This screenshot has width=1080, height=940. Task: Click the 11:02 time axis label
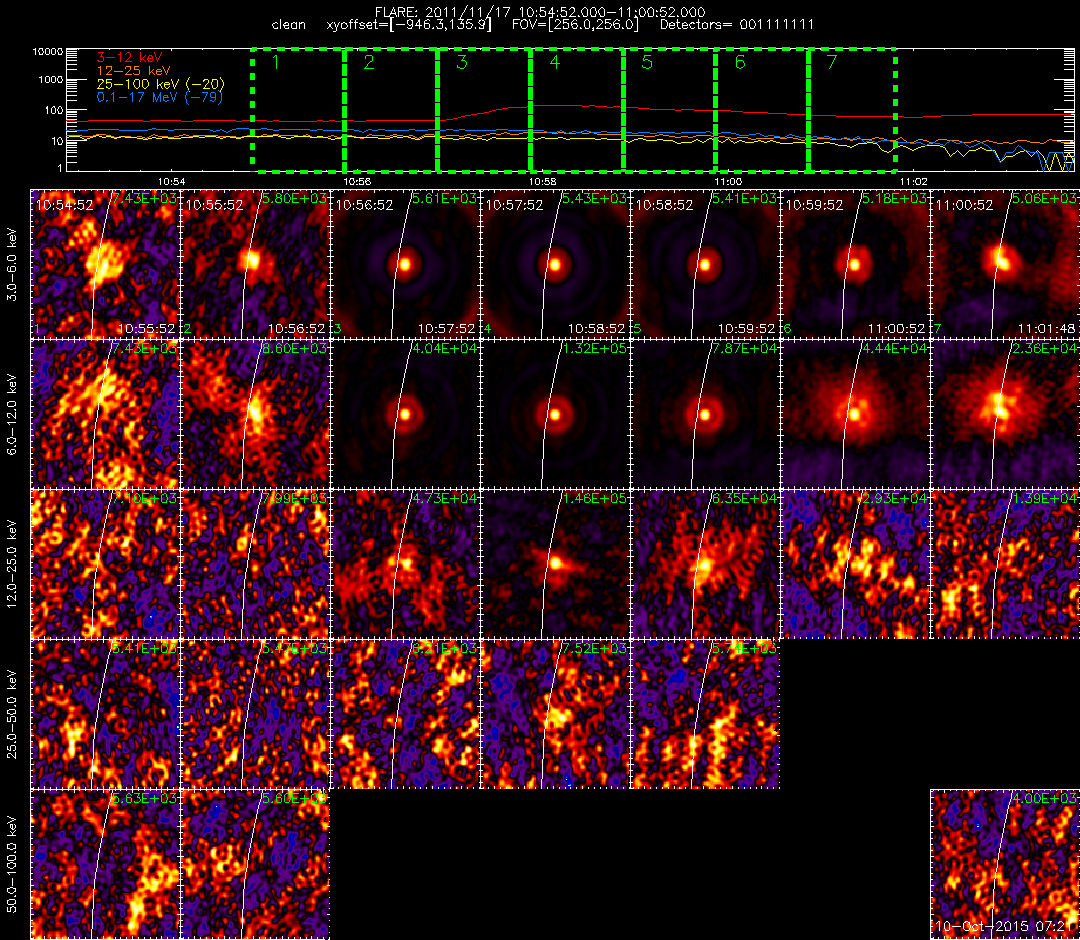pyautogui.click(x=913, y=181)
